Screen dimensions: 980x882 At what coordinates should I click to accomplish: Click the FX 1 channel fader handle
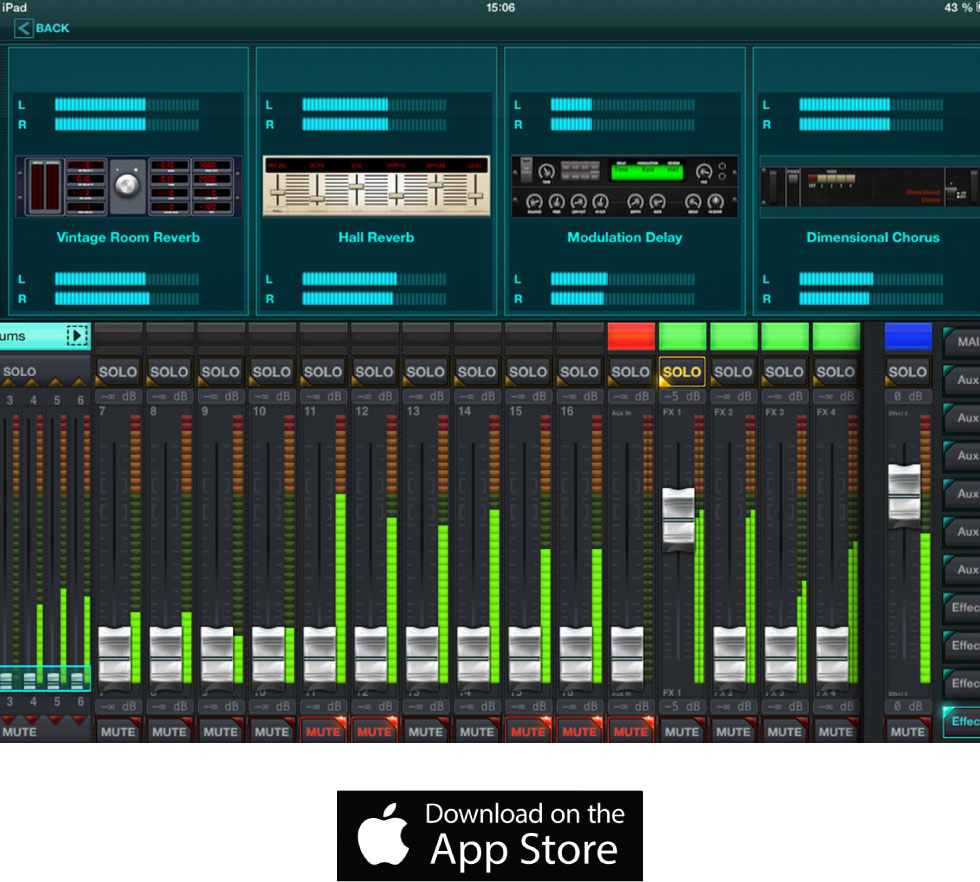point(678,517)
